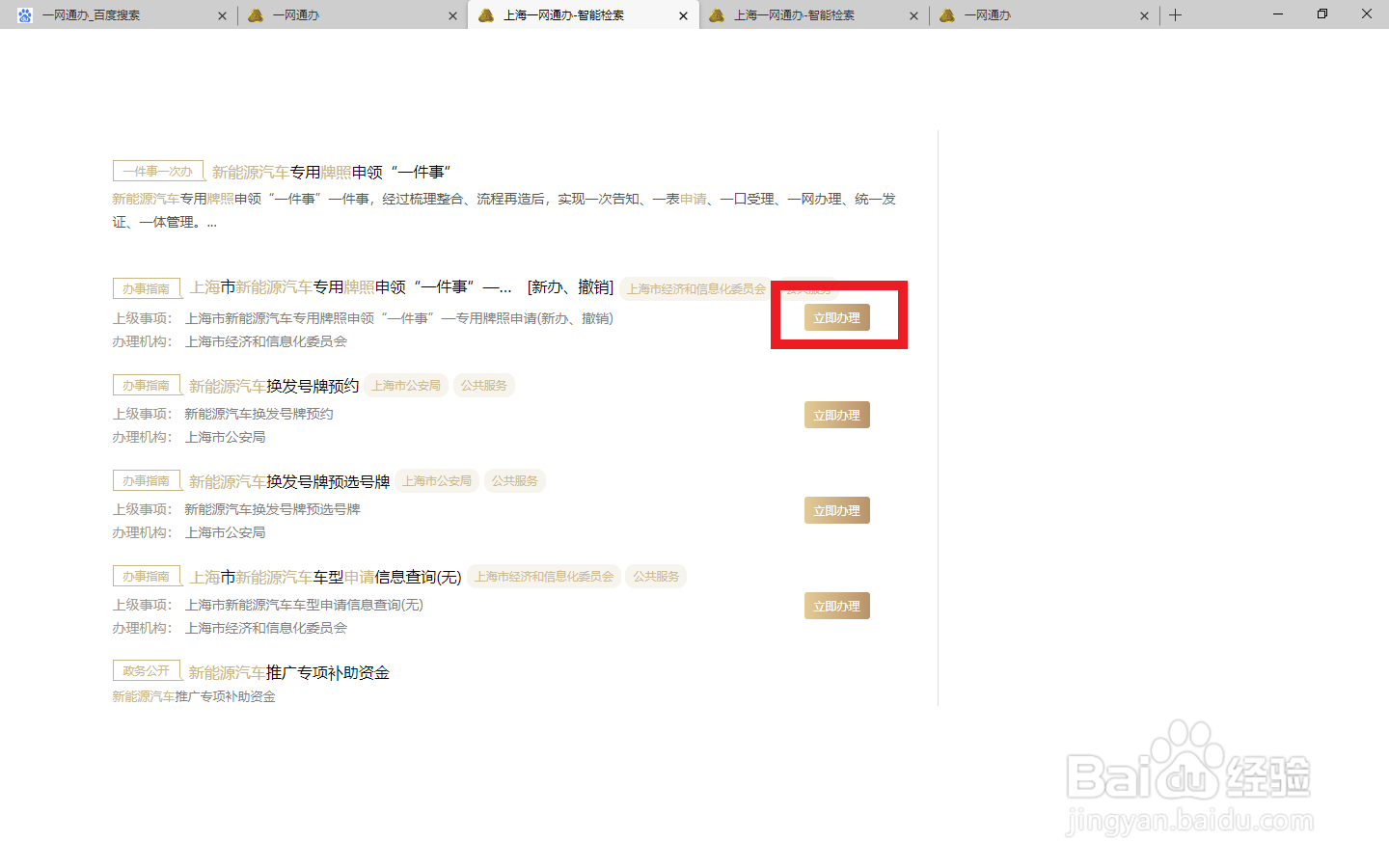Click 立即办理 for 换发号牌预选号牌

coord(837,509)
